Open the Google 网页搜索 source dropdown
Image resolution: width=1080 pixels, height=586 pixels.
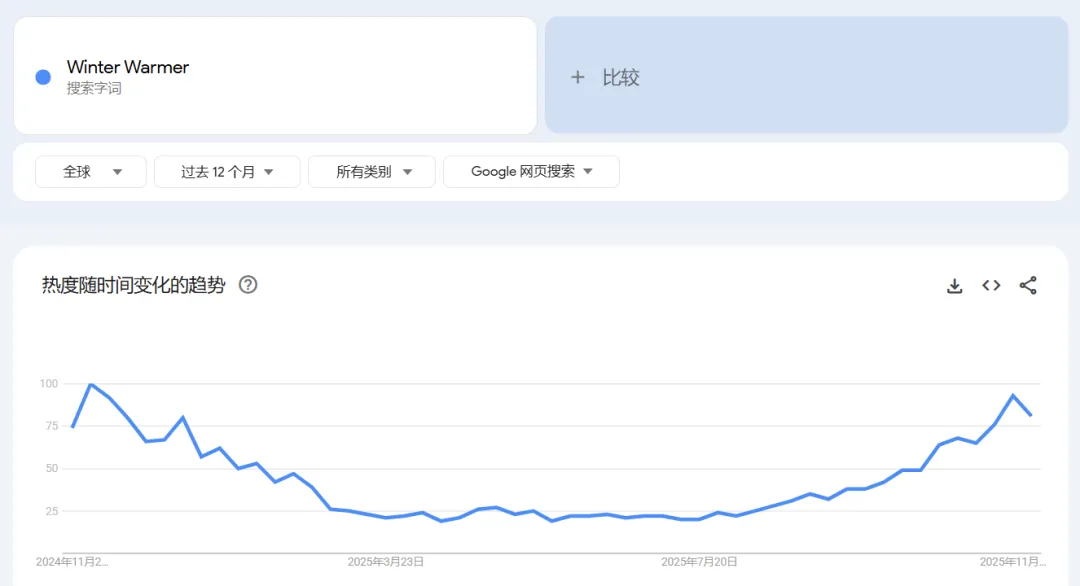(x=531, y=171)
